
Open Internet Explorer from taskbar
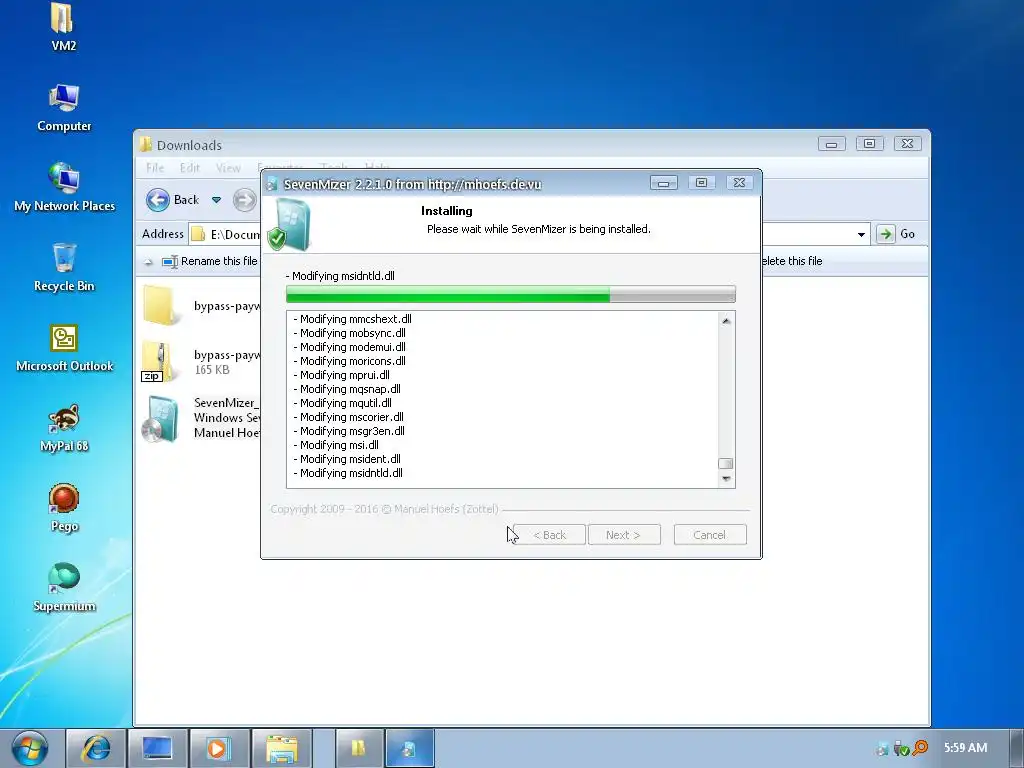pos(96,748)
